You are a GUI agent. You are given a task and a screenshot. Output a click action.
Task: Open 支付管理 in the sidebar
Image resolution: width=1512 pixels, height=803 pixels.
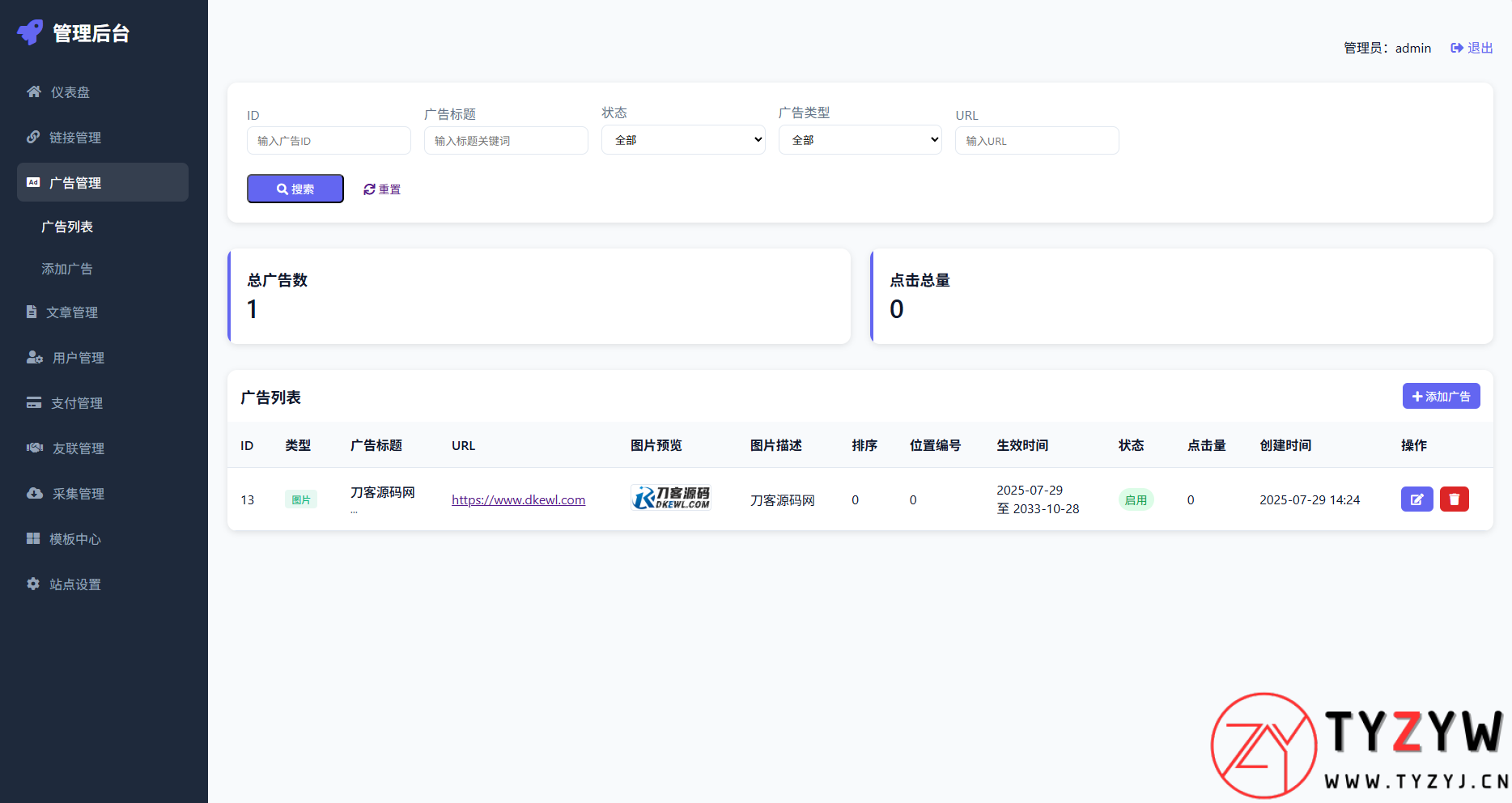click(76, 403)
